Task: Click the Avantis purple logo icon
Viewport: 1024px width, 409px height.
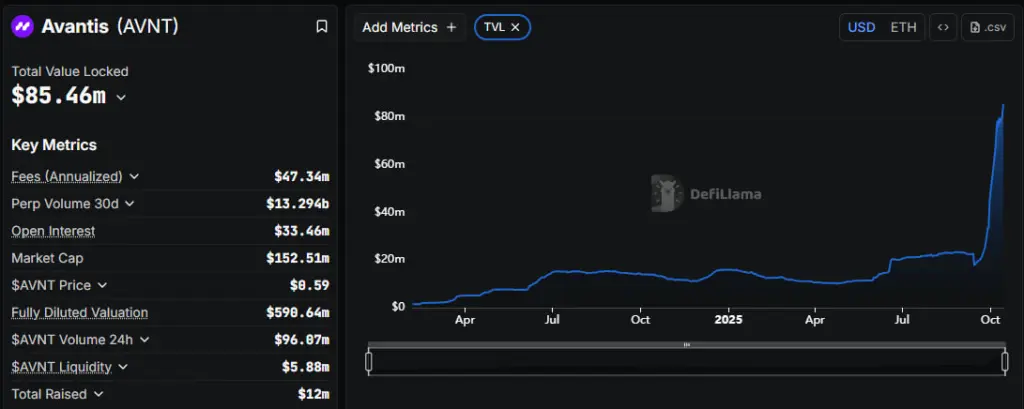Action: pos(22,26)
